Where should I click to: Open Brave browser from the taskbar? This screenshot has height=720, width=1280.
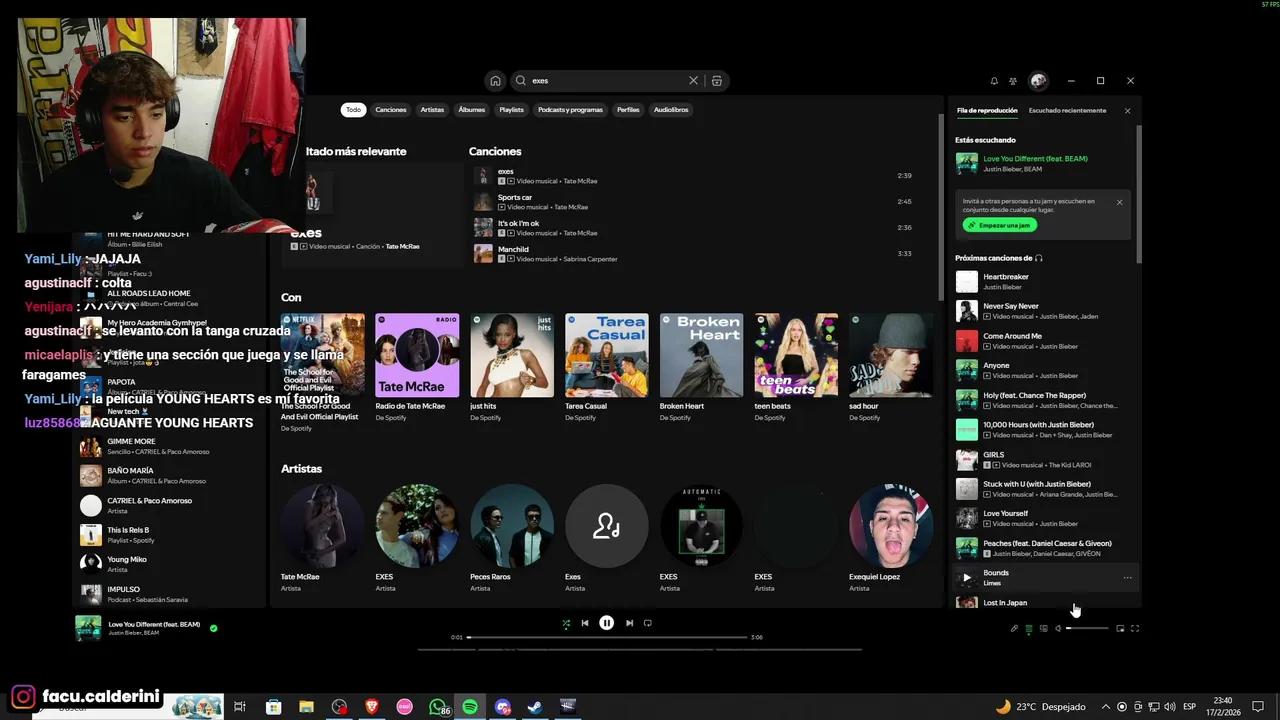click(x=372, y=707)
